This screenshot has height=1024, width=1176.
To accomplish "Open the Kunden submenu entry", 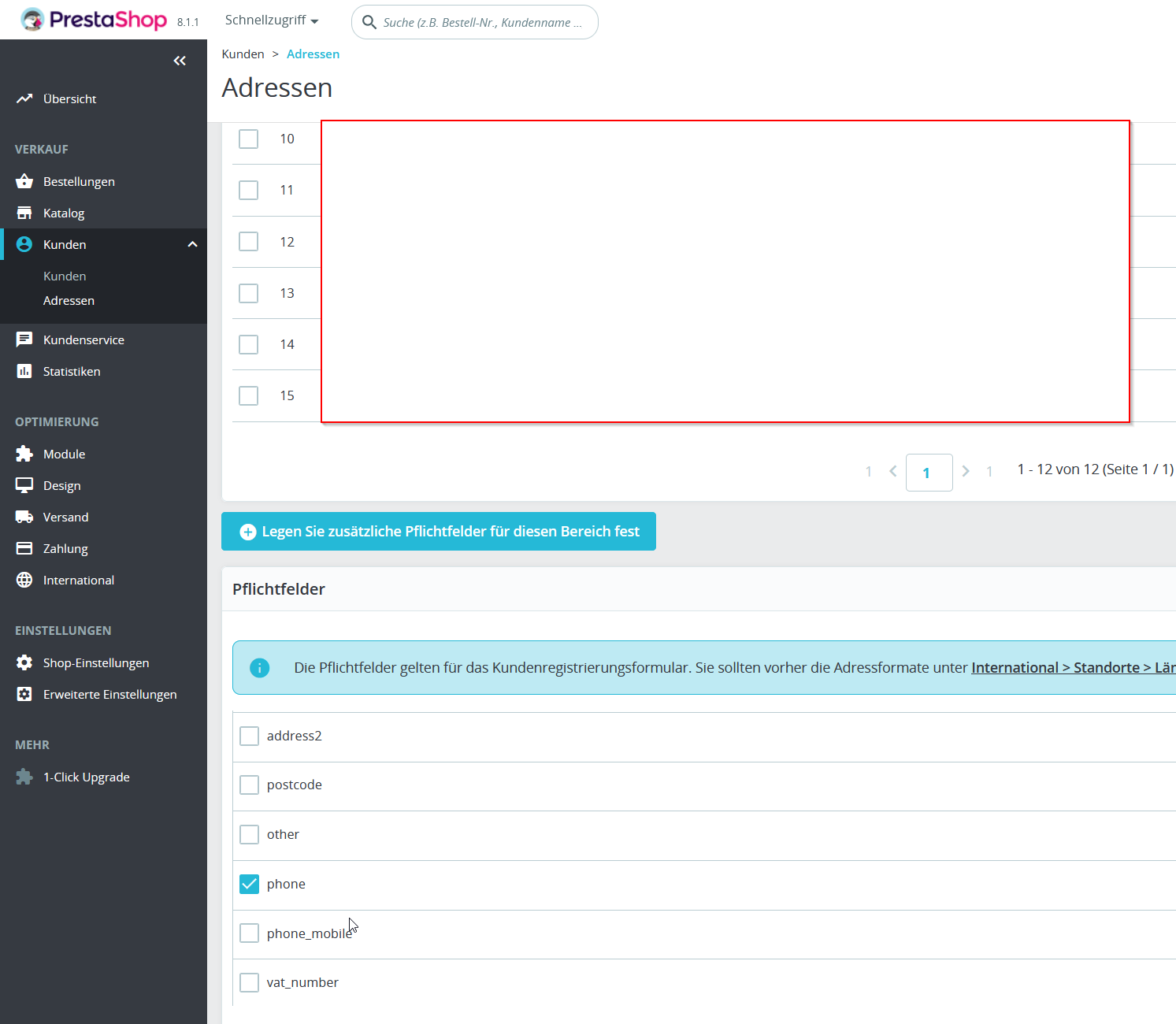I will pyautogui.click(x=65, y=276).
